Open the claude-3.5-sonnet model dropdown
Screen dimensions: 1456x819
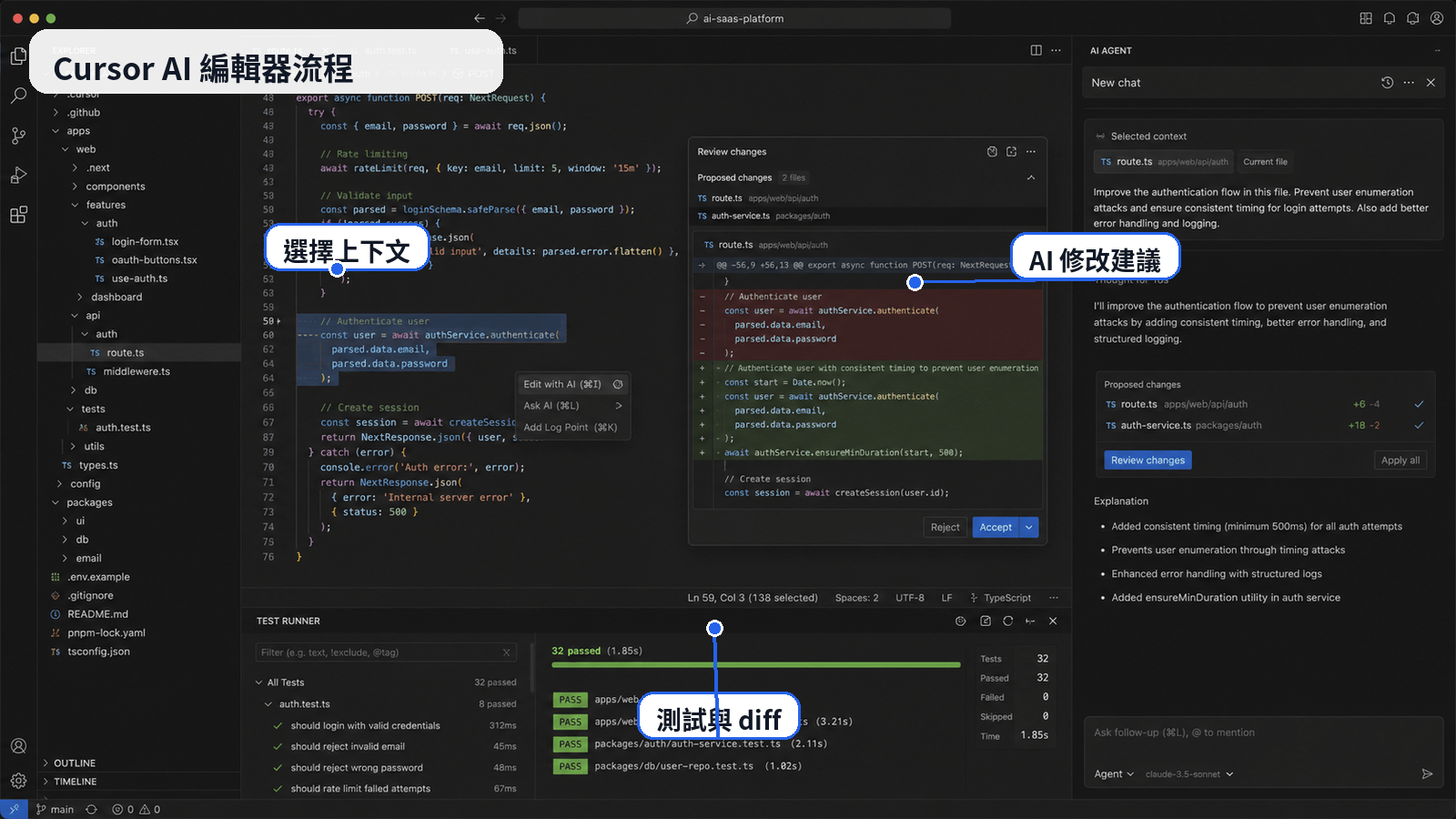1189,774
